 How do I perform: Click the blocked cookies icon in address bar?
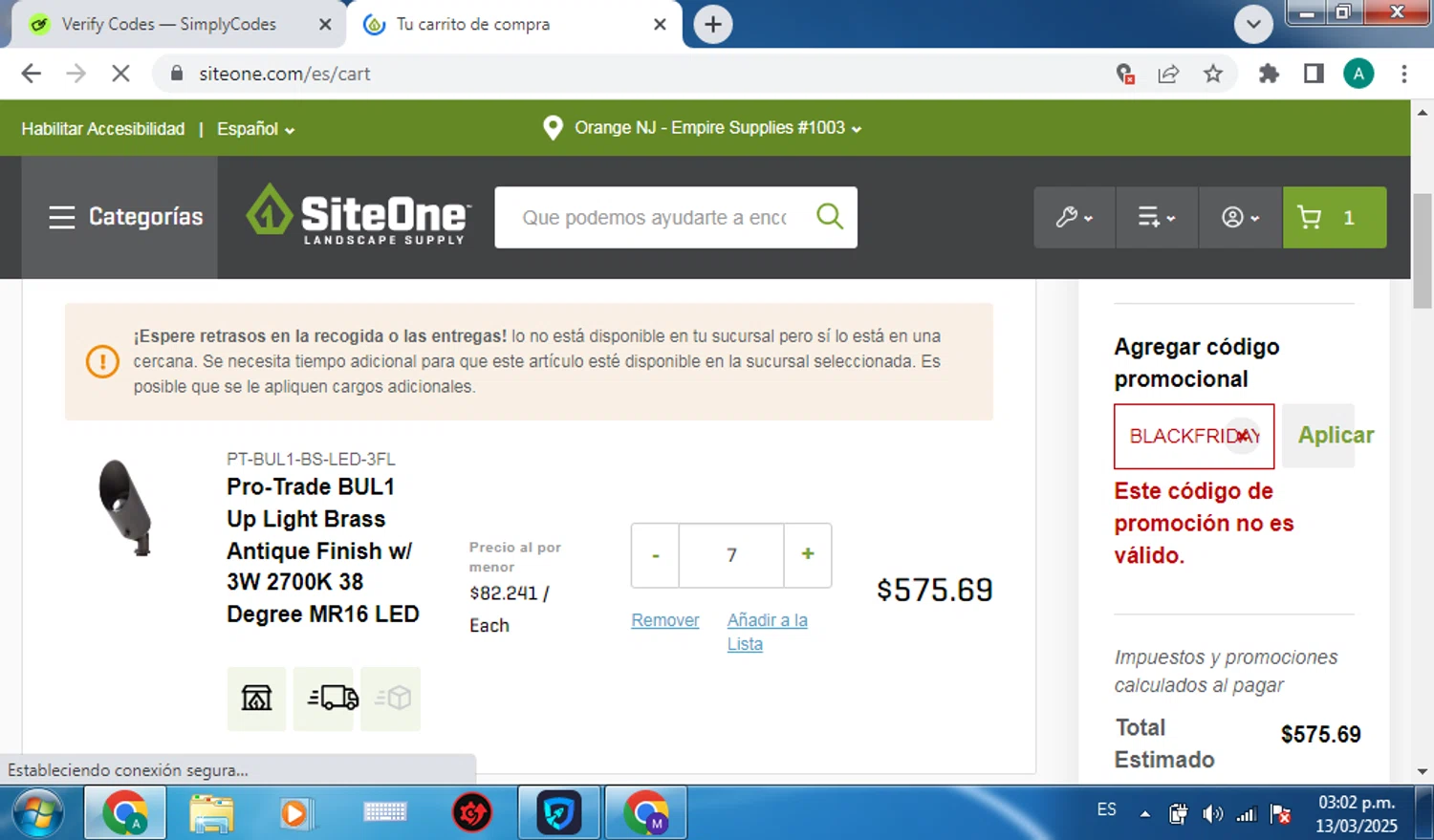(1125, 74)
